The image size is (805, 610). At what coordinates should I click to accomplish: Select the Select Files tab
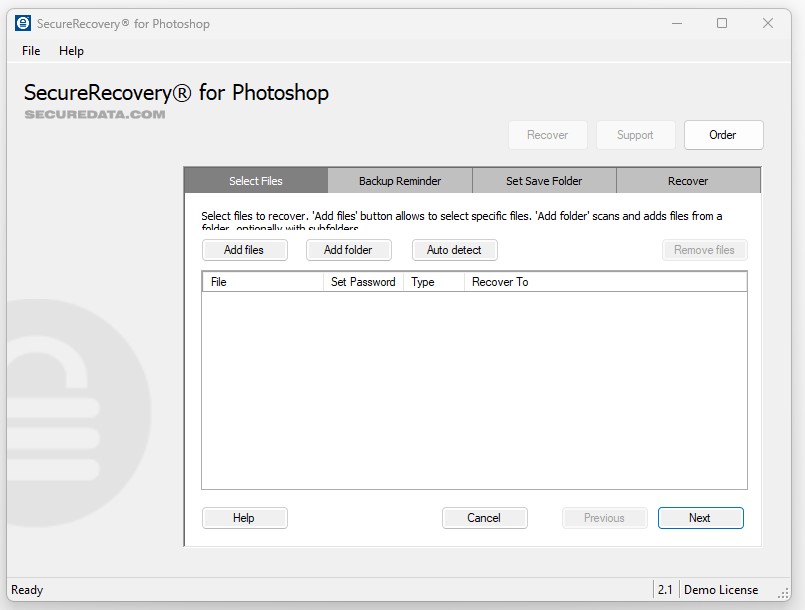[x=256, y=180]
